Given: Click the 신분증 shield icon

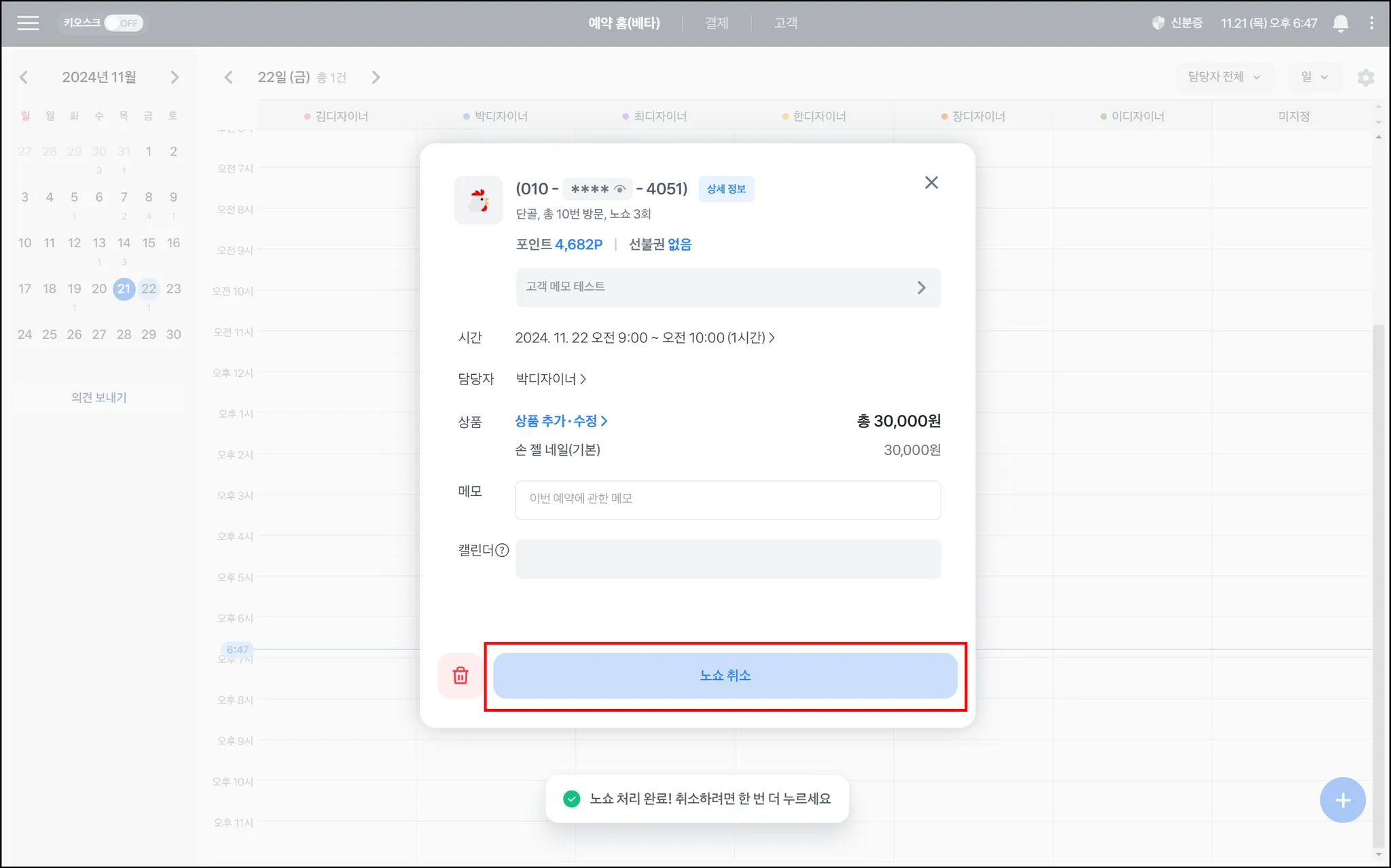Looking at the screenshot, I should click(1158, 23).
